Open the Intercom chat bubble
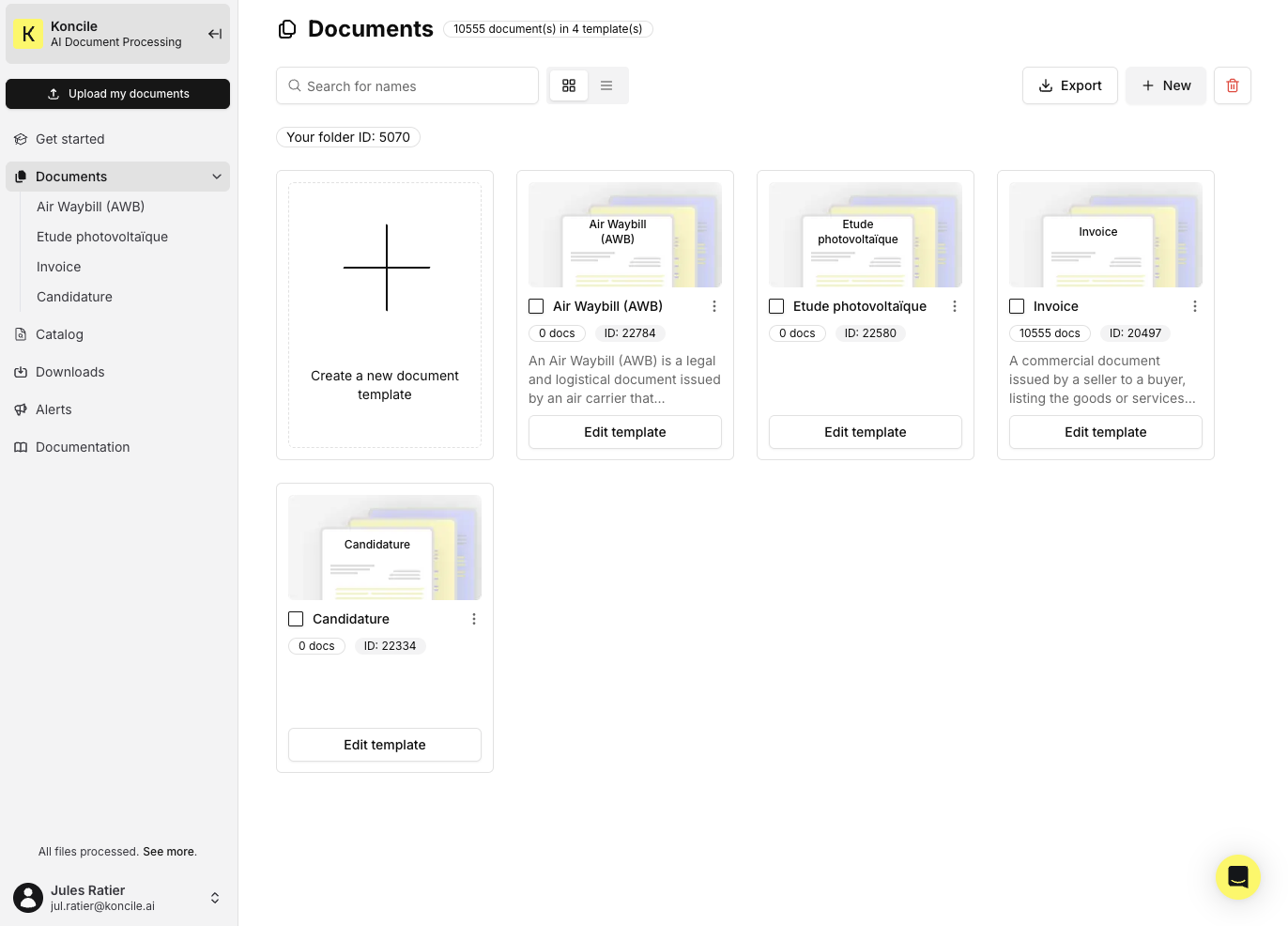The image size is (1288, 926). 1238,877
